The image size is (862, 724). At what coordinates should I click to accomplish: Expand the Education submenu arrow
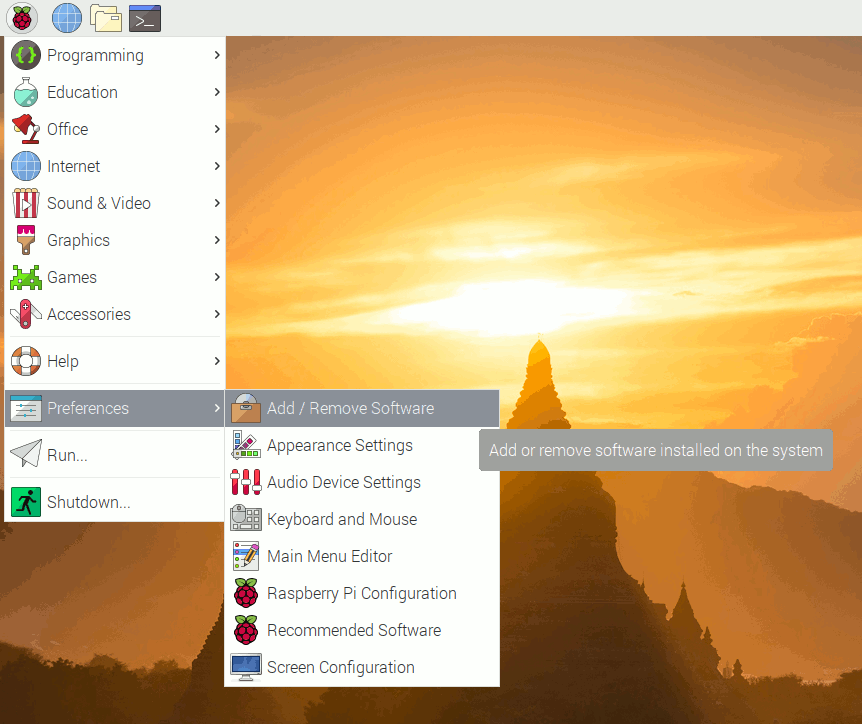[x=217, y=92]
